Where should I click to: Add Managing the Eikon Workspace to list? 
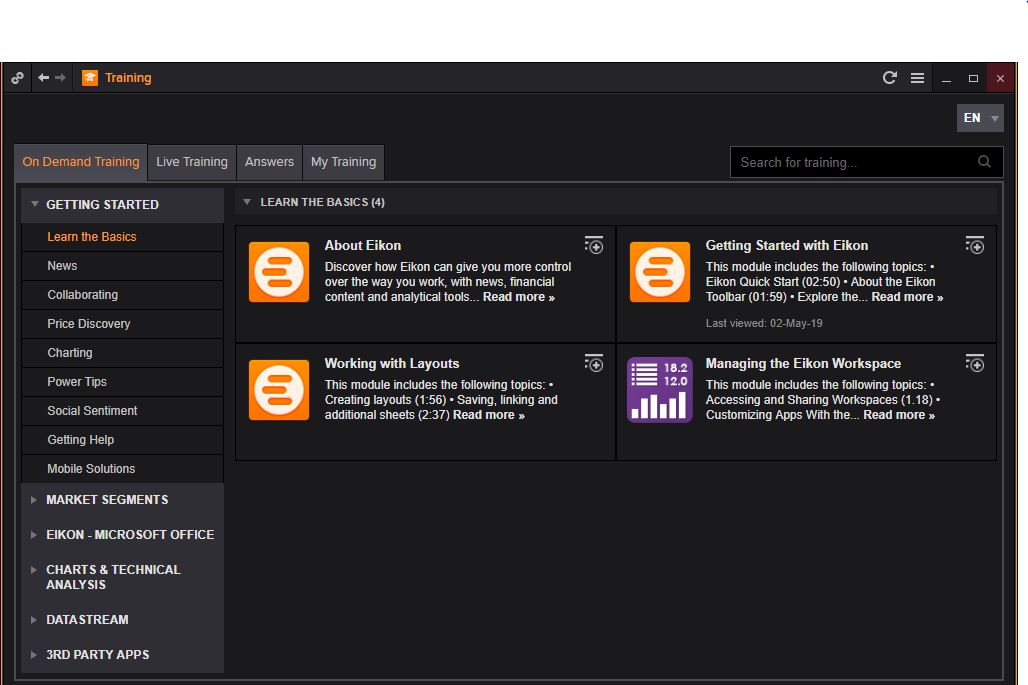(975, 363)
